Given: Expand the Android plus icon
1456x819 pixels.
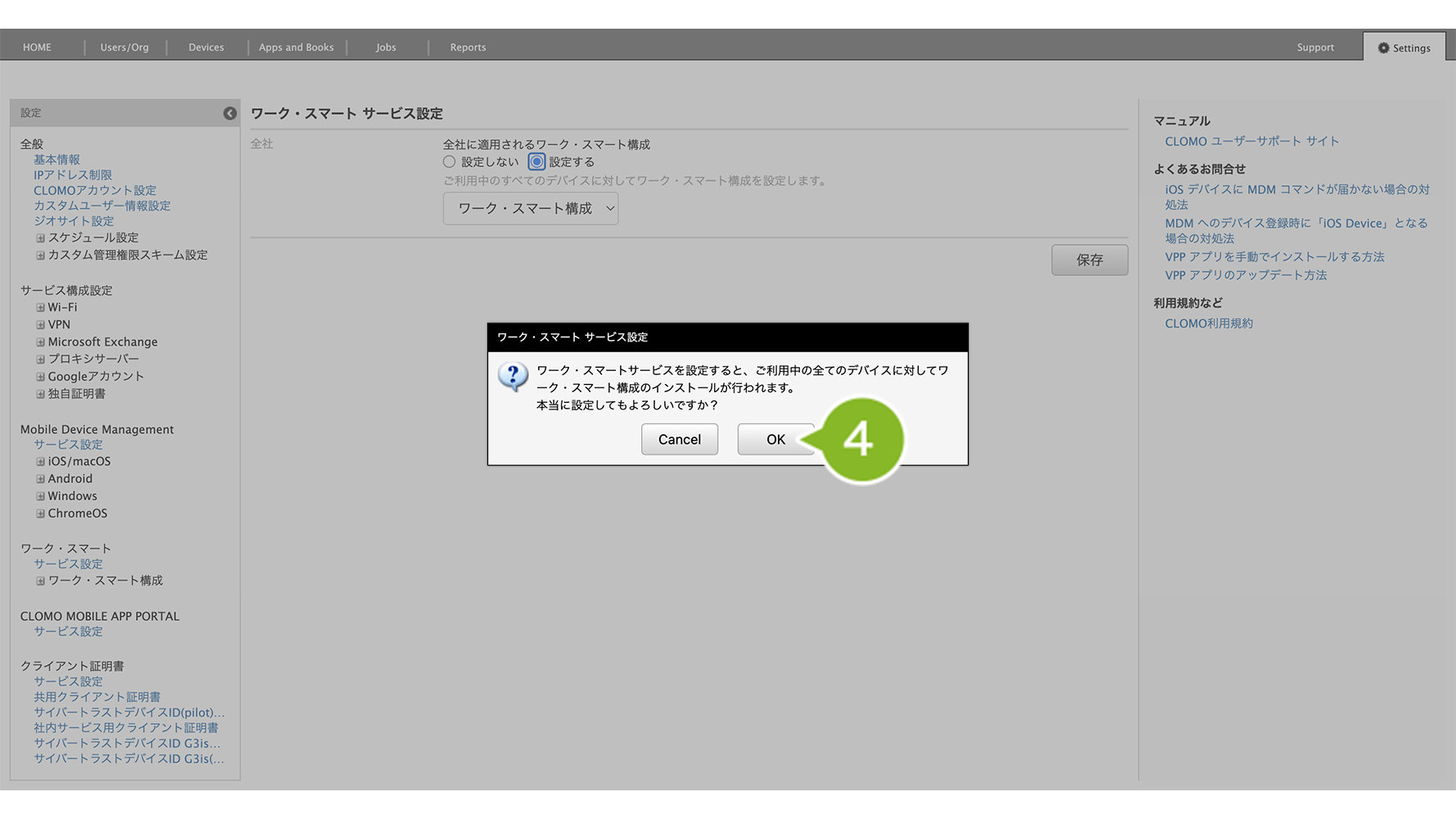Looking at the screenshot, I should coord(40,479).
